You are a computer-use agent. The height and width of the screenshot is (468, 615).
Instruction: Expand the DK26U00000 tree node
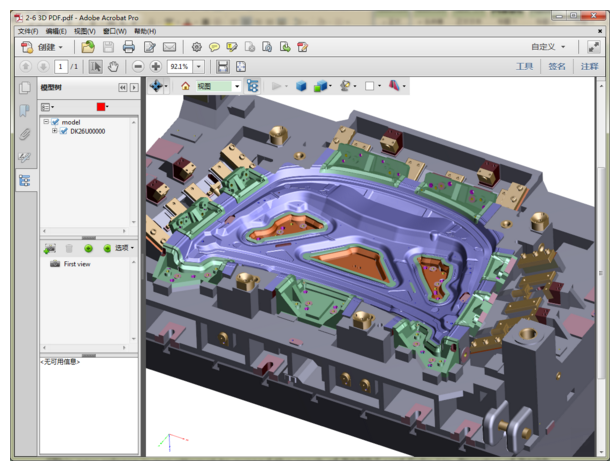point(55,131)
